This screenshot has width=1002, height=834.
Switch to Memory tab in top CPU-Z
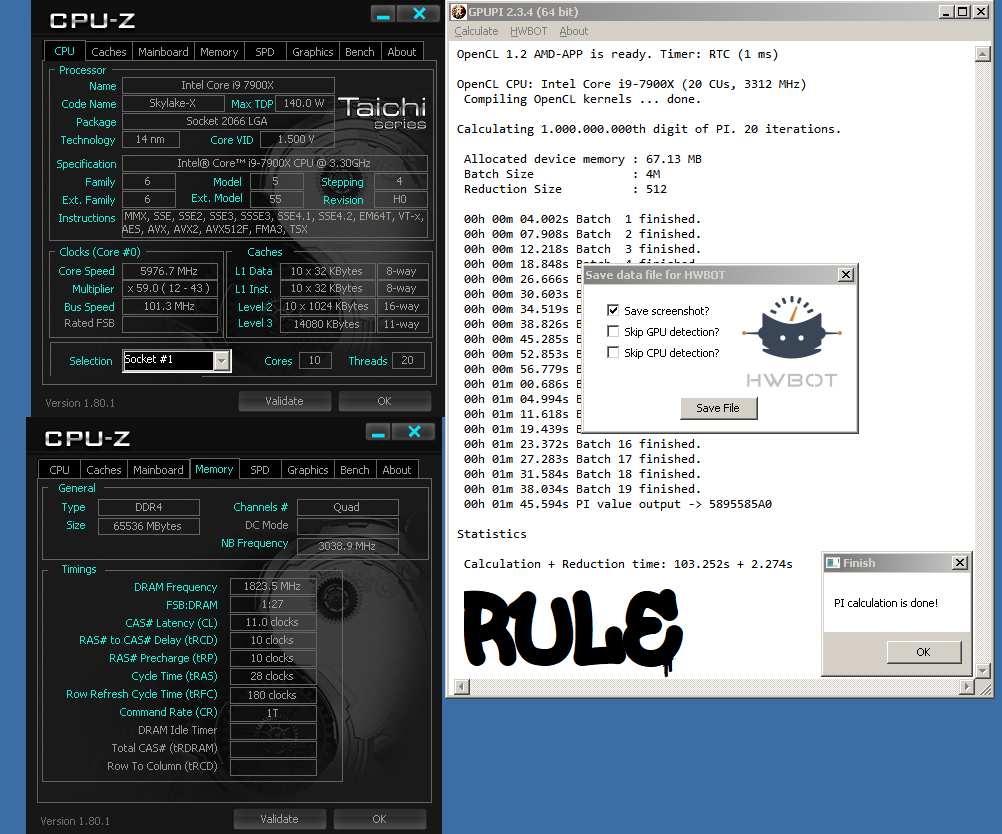click(219, 52)
